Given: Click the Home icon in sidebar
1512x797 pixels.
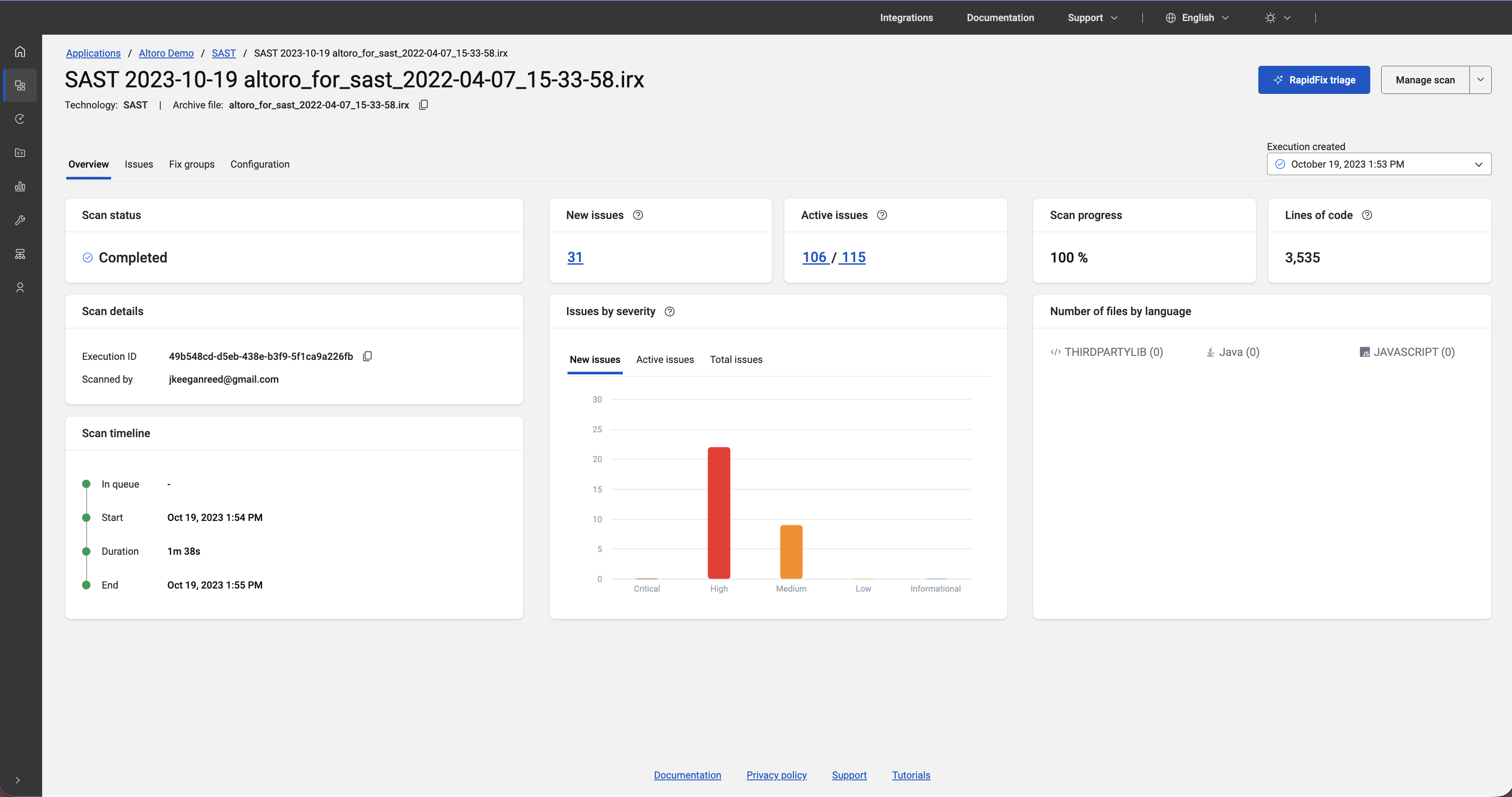Looking at the screenshot, I should 20,52.
